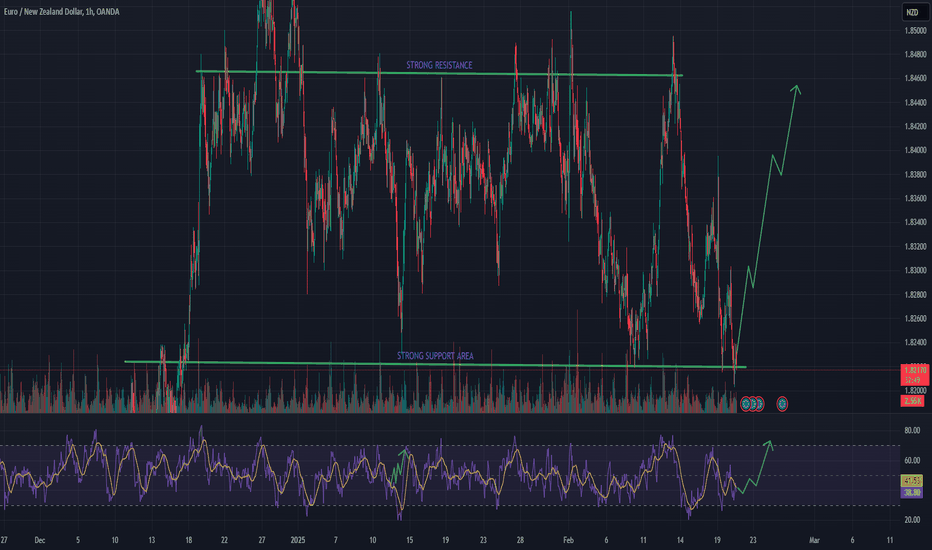Click the 1.85000 price axis label
932x550 pixels.
(915, 30)
